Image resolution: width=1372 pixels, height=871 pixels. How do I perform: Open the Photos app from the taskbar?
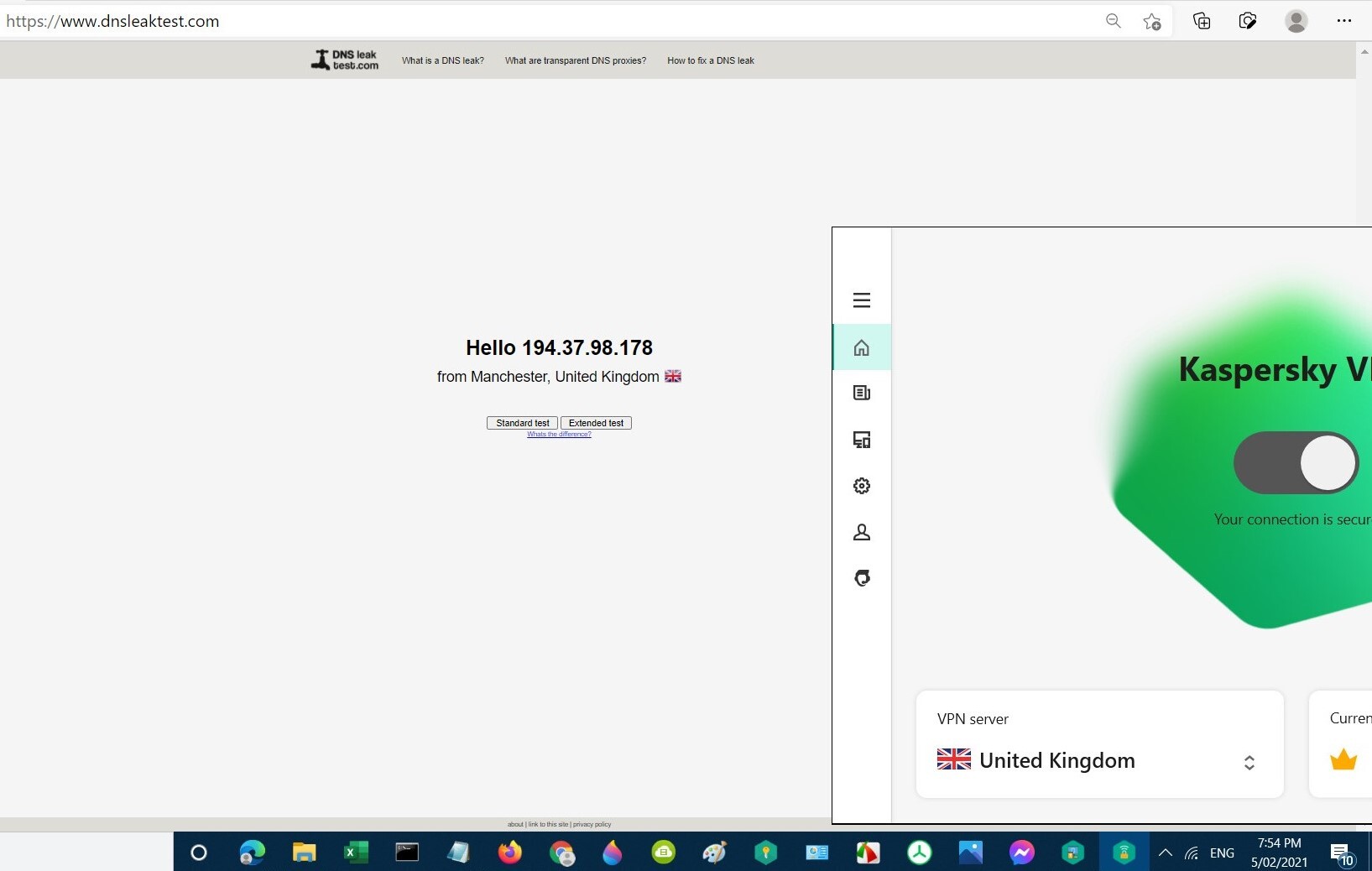pyautogui.click(x=970, y=853)
